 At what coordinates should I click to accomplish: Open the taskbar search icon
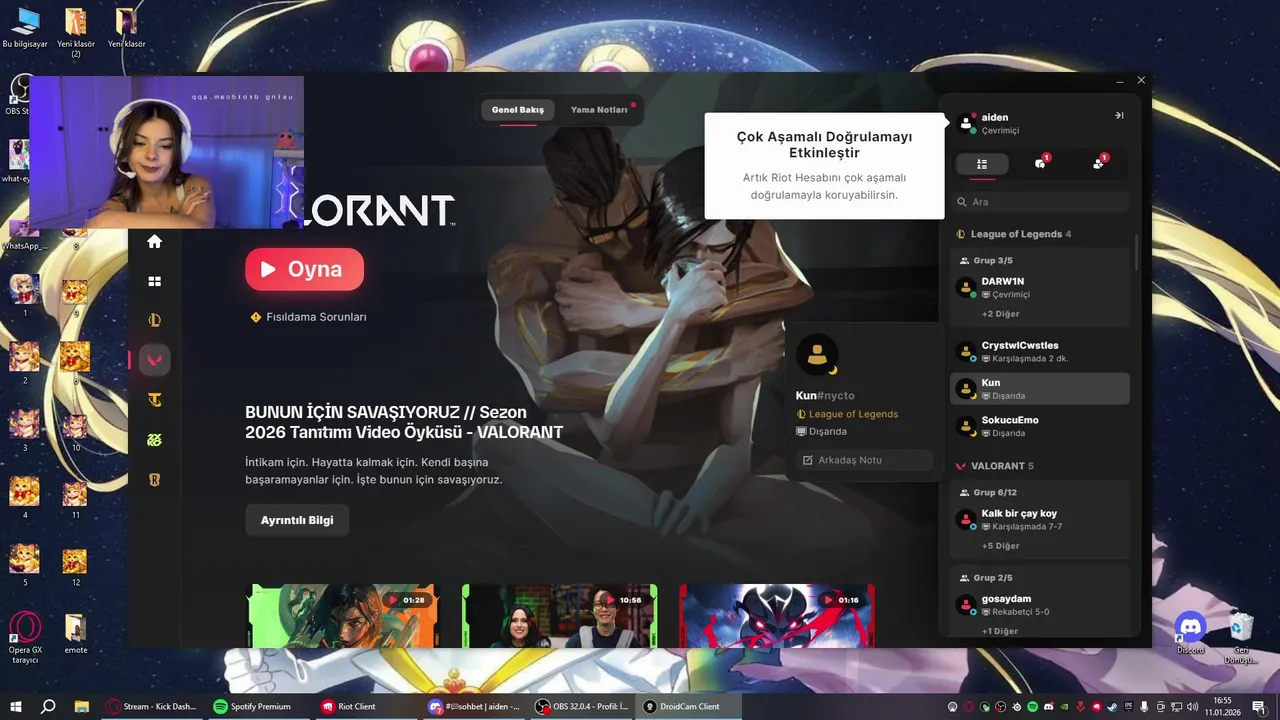(48, 706)
